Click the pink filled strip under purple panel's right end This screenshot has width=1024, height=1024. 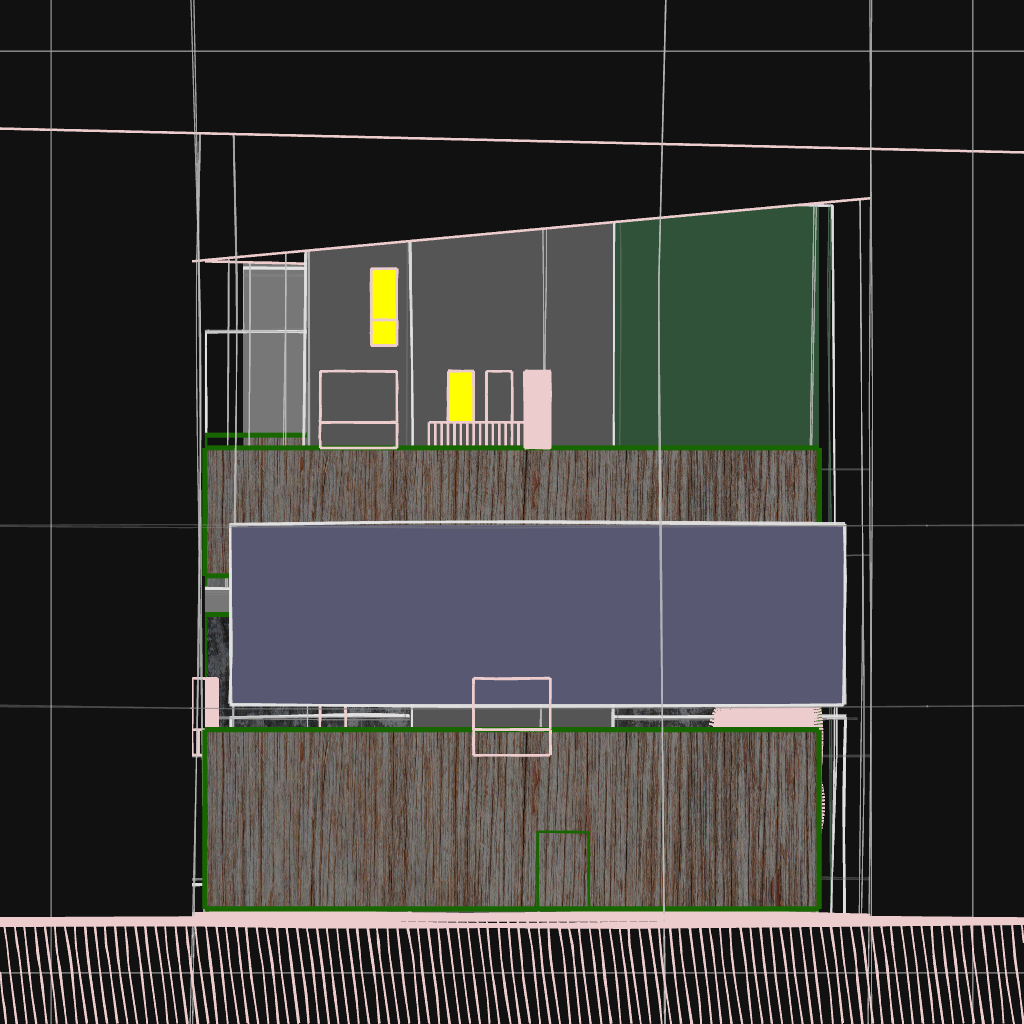pos(766,717)
